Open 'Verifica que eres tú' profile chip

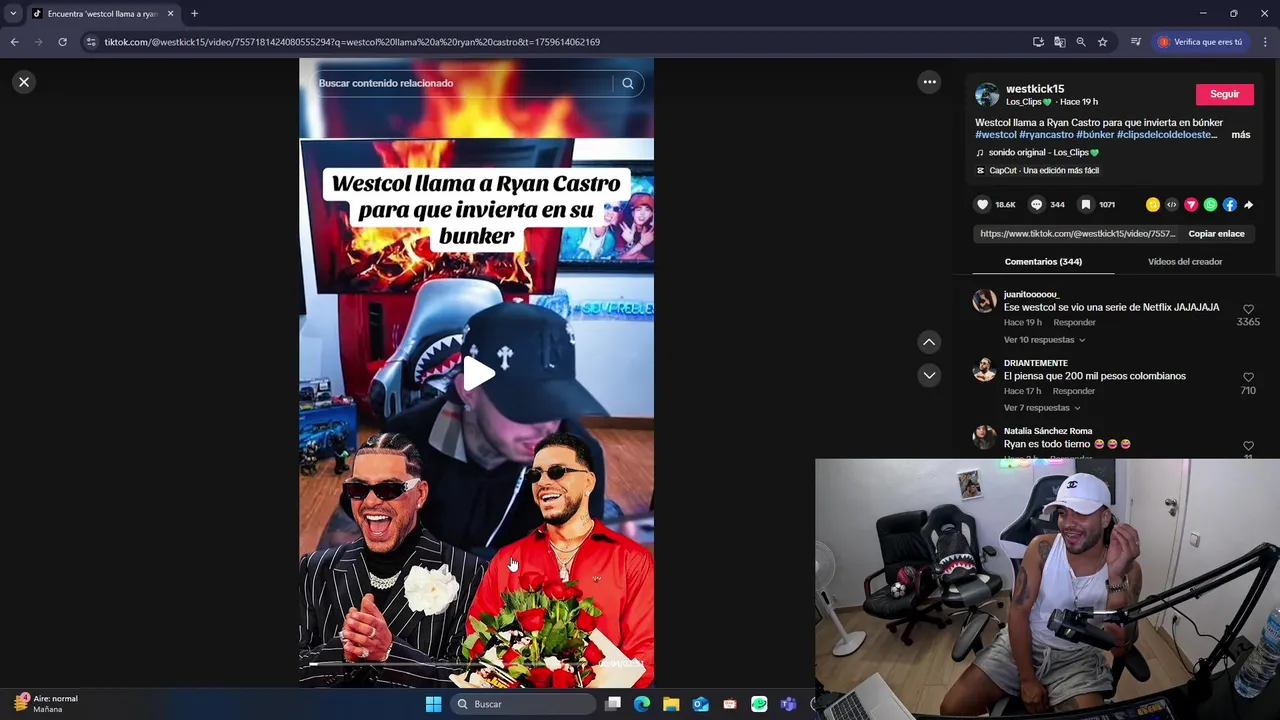click(1200, 42)
